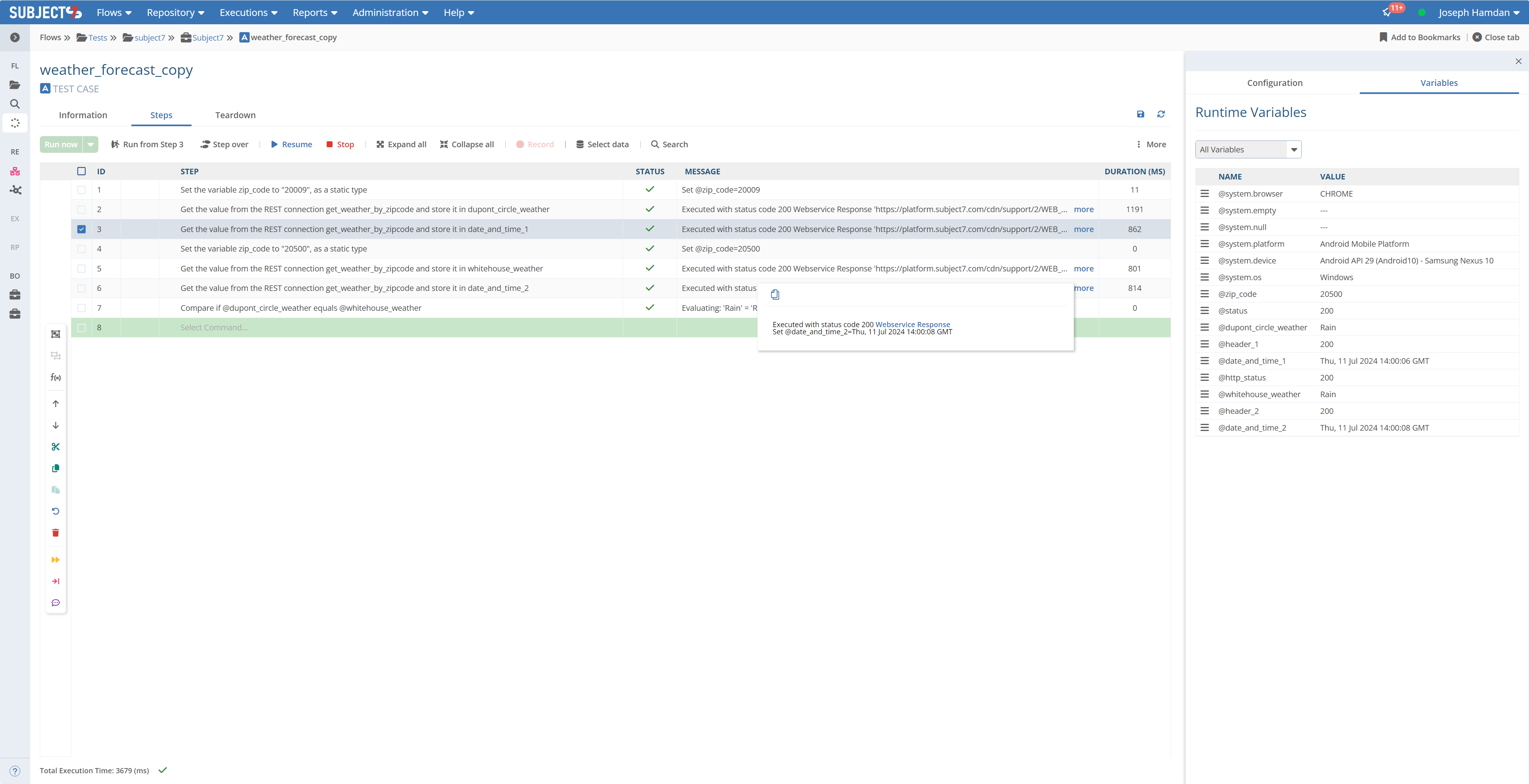
Task: Click the undo arrow icon
Action: 56,511
